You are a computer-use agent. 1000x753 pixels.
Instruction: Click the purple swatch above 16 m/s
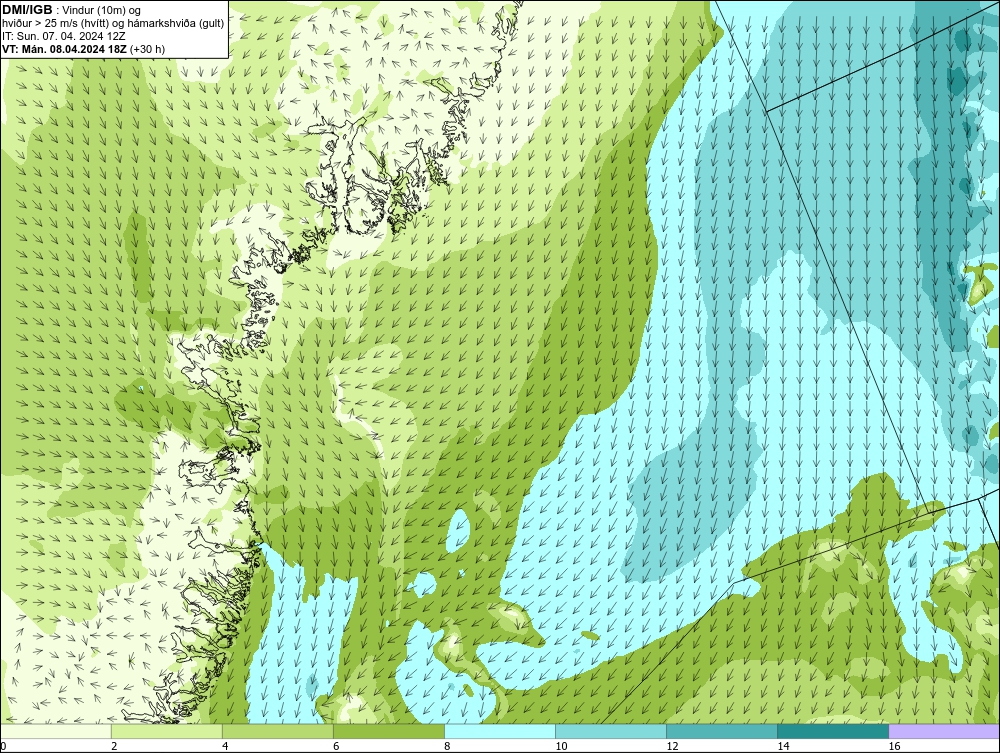tap(944, 732)
